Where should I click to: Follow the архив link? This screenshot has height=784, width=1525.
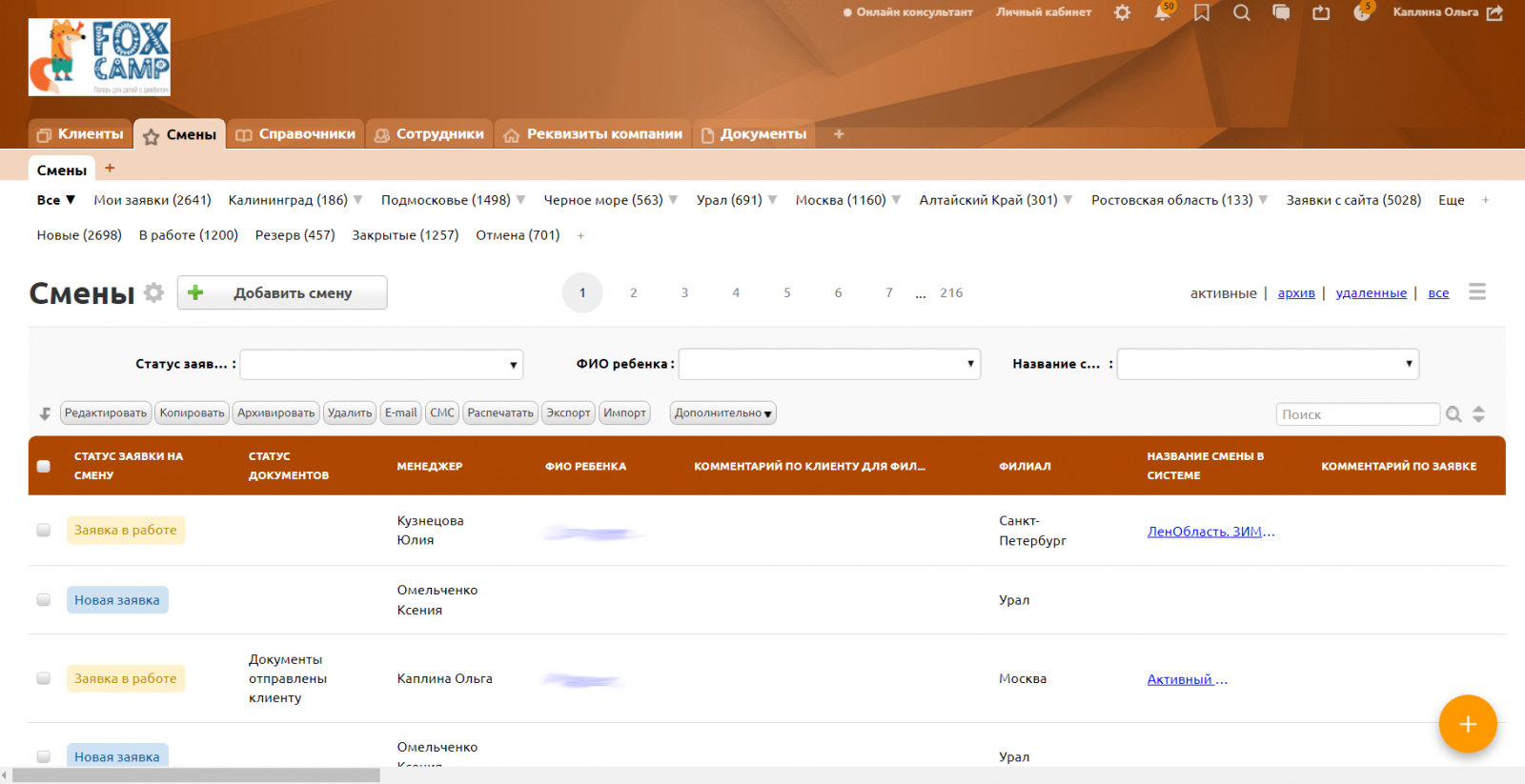click(x=1295, y=293)
